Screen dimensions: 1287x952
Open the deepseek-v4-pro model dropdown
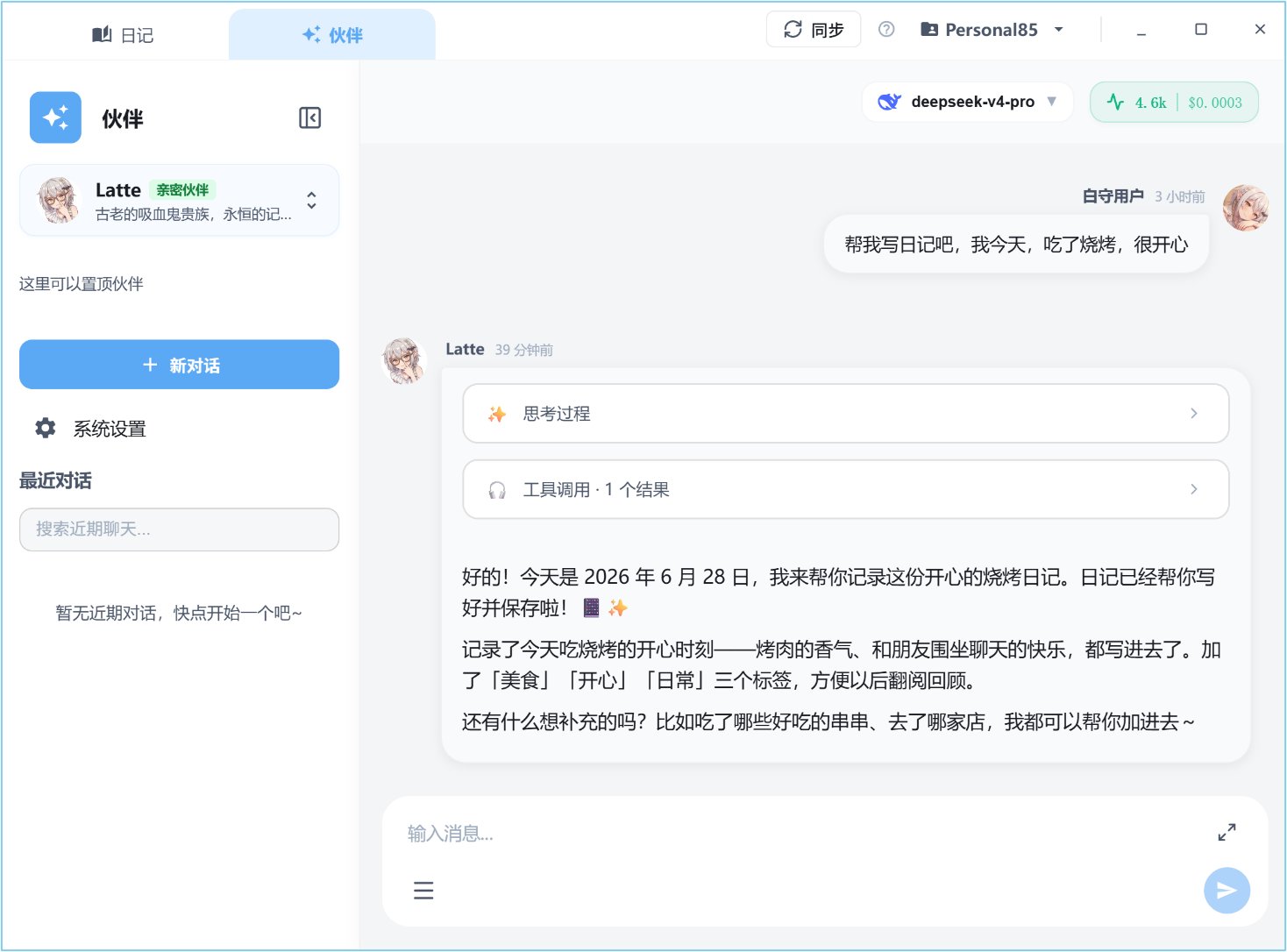click(x=968, y=102)
